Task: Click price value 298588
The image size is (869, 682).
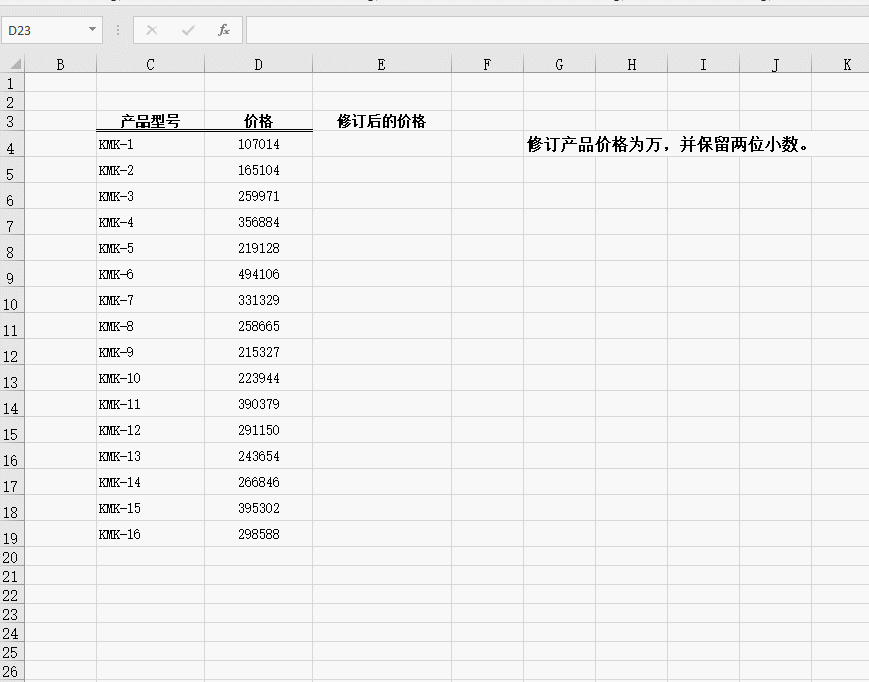Action: [x=258, y=535]
